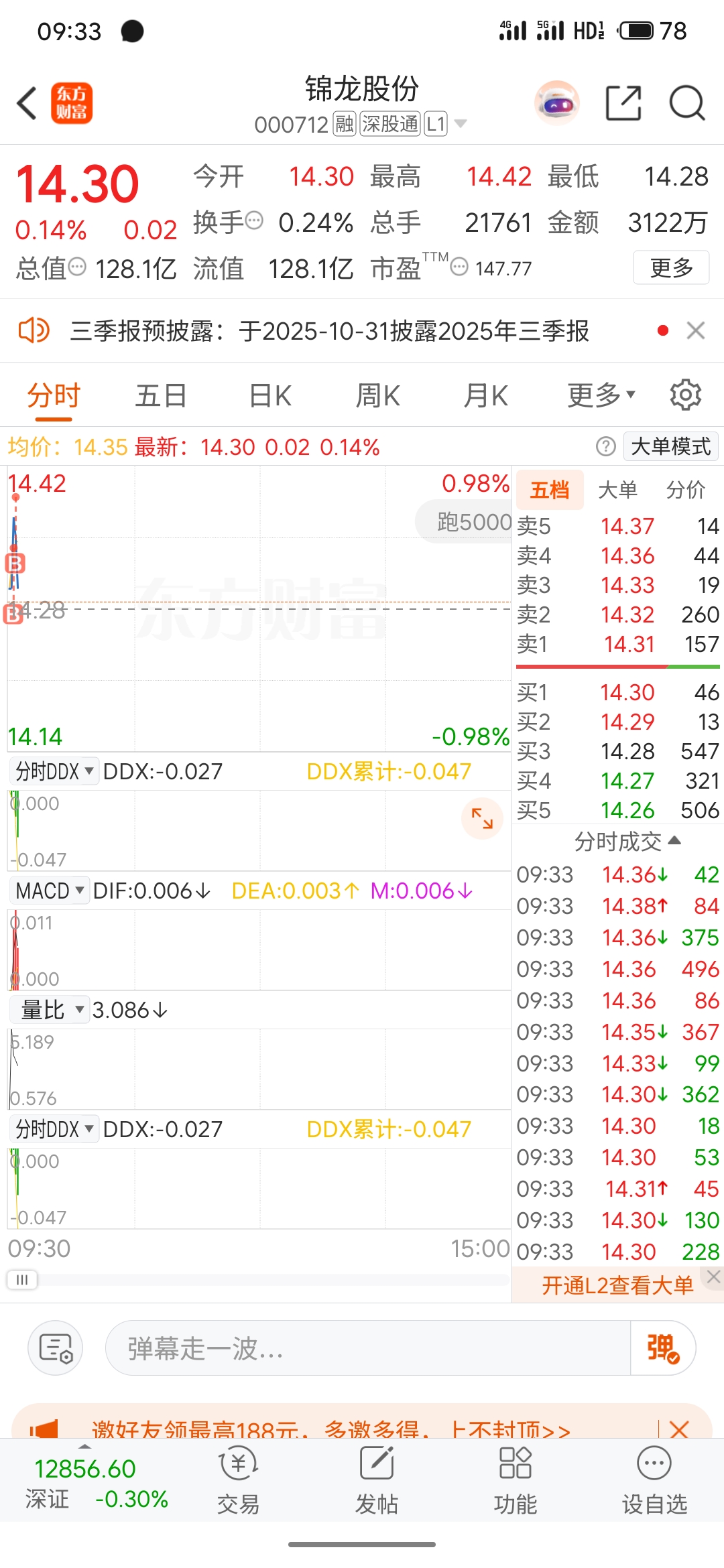The image size is (724, 1568).
Task: Tap 卖5 row at 14.37
Action: click(617, 526)
